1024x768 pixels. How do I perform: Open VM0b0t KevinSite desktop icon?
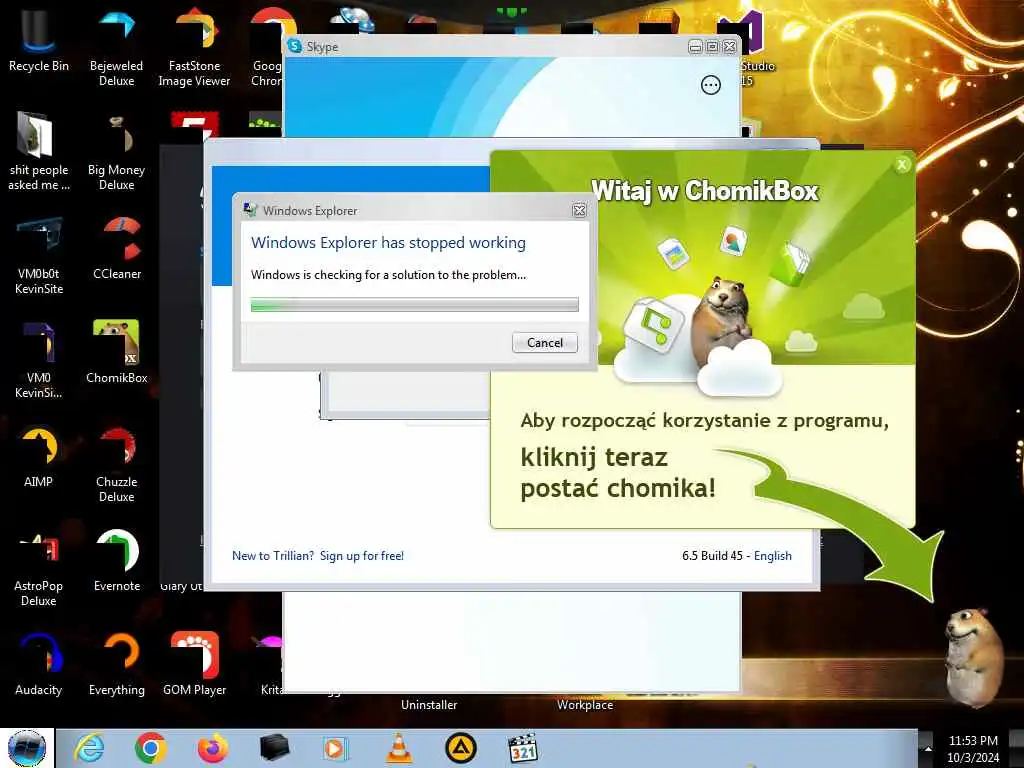tap(39, 256)
